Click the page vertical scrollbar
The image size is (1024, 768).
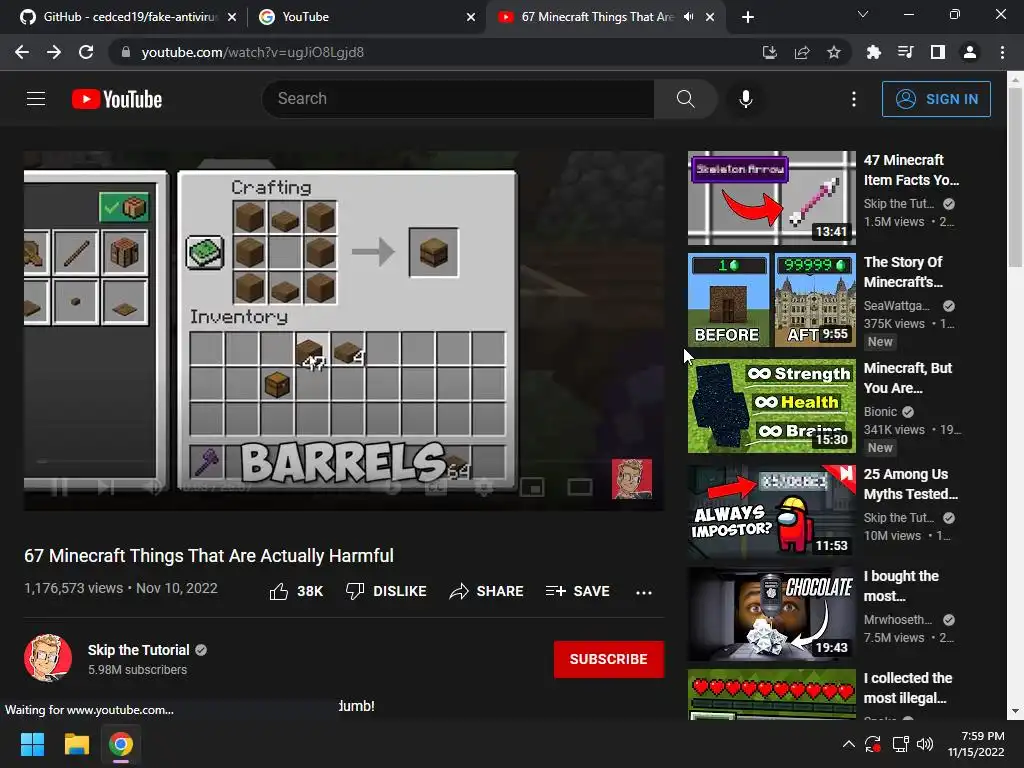1015,176
